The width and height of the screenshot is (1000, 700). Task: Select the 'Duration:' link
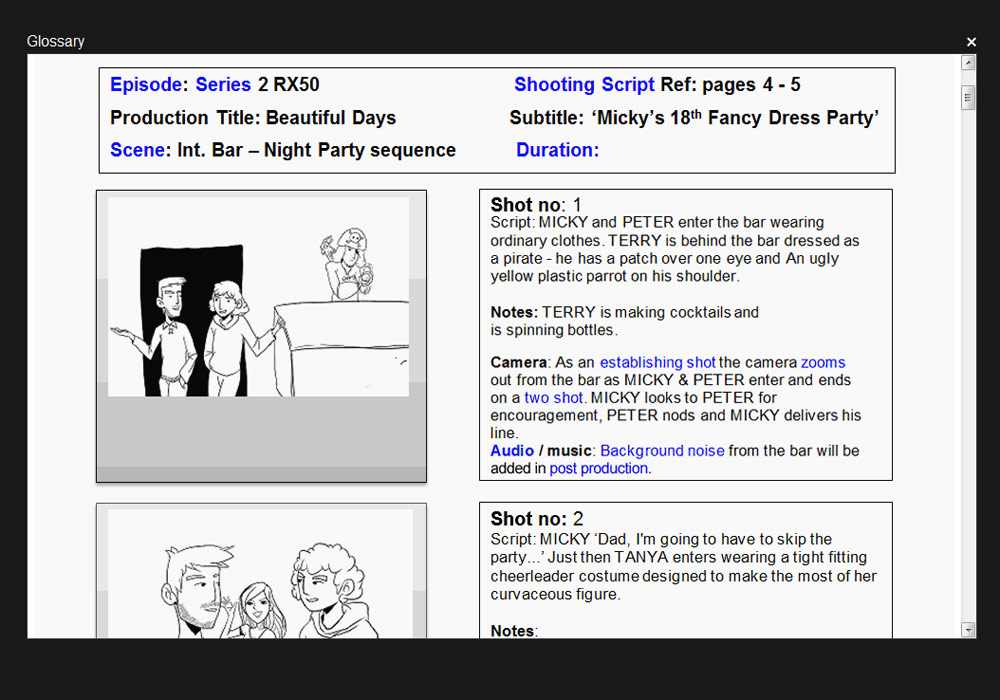point(557,150)
